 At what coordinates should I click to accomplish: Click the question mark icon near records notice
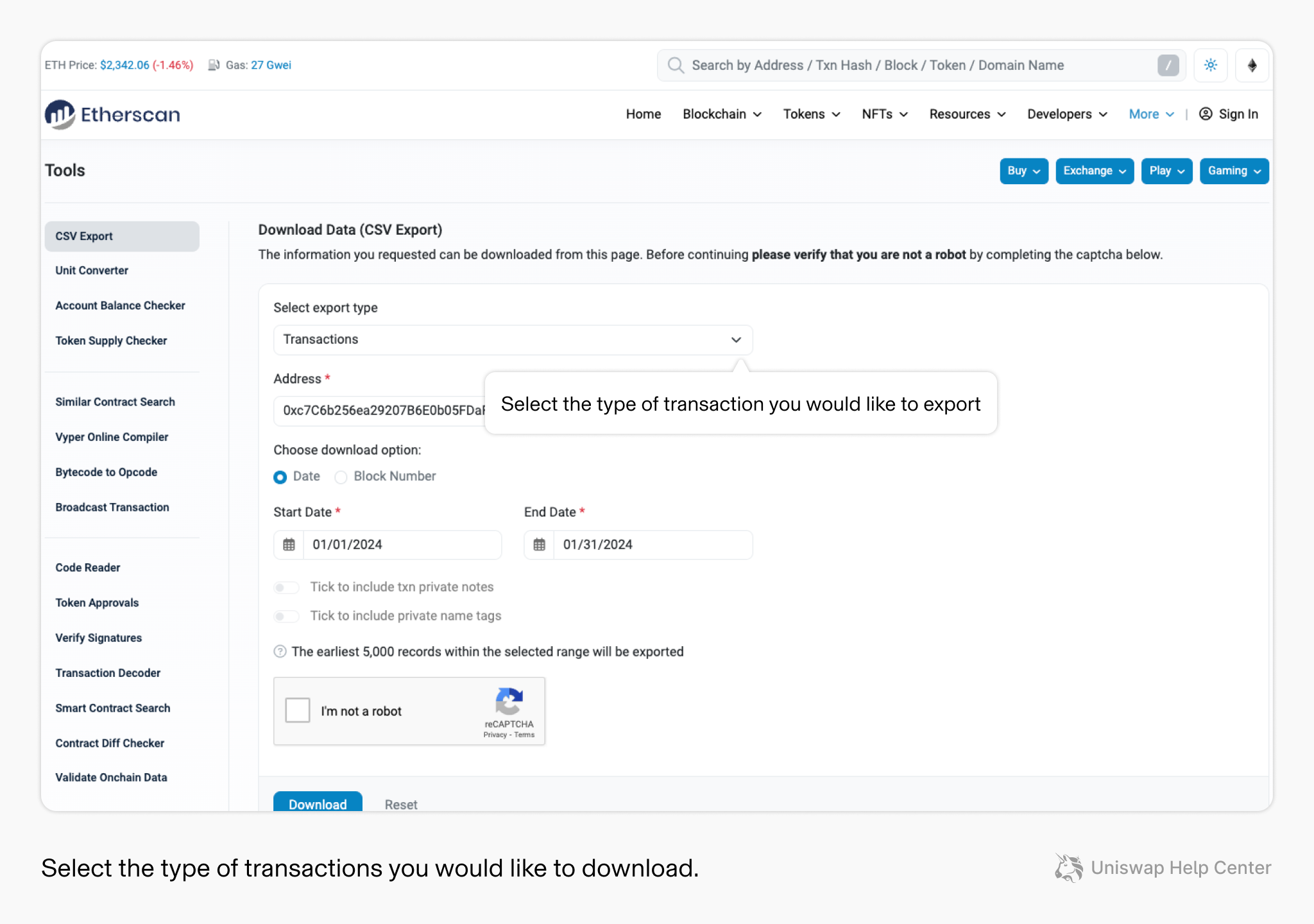pyautogui.click(x=280, y=651)
